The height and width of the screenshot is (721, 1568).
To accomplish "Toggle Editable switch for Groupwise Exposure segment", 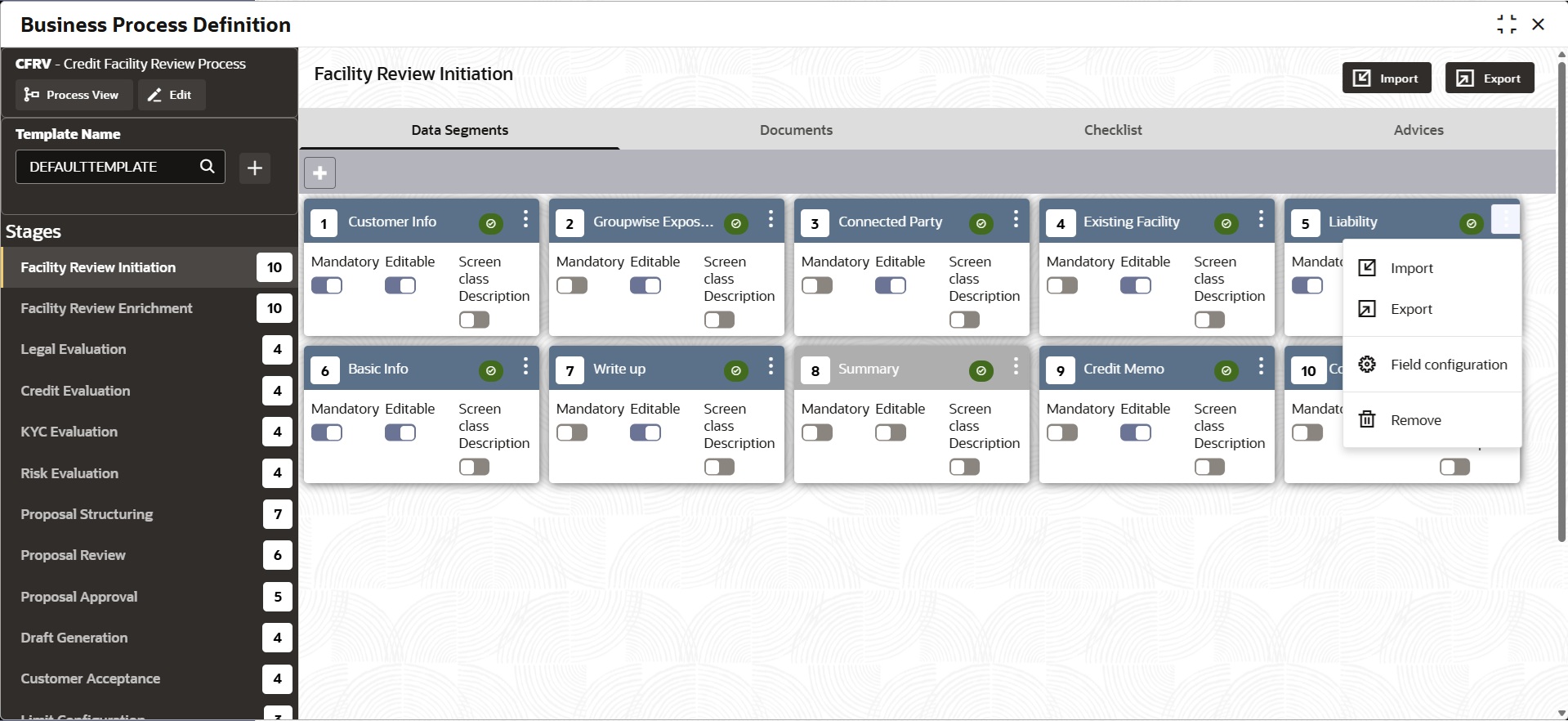I will 646,285.
